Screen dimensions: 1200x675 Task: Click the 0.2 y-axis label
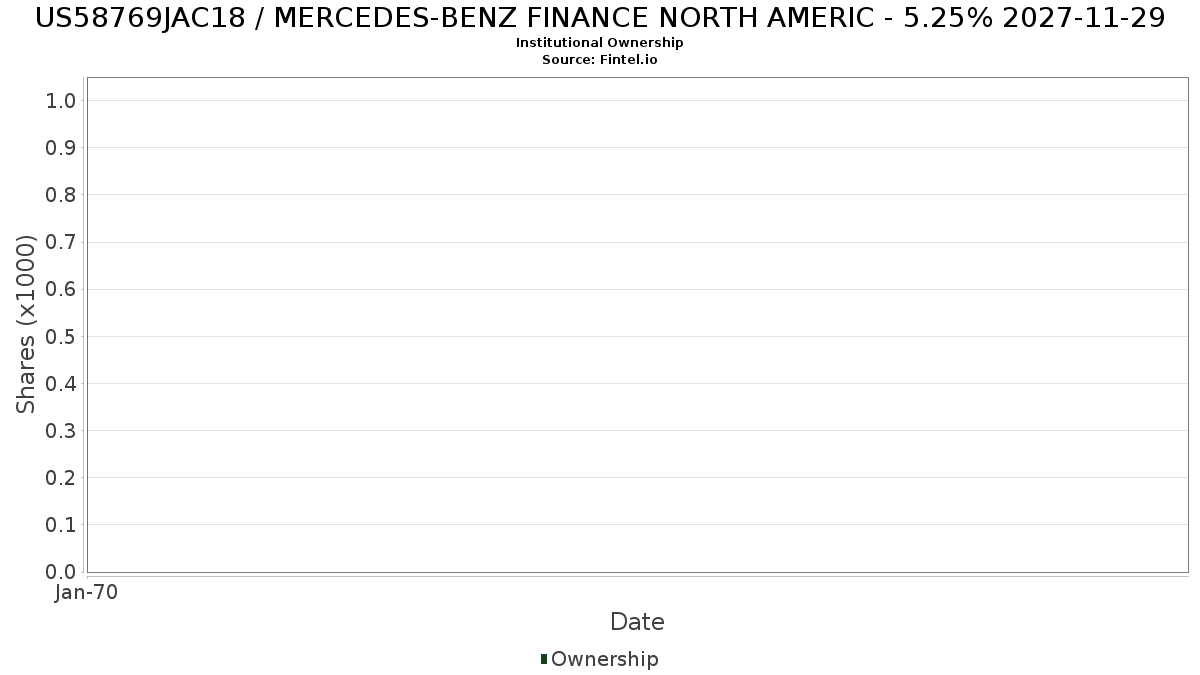coord(61,478)
